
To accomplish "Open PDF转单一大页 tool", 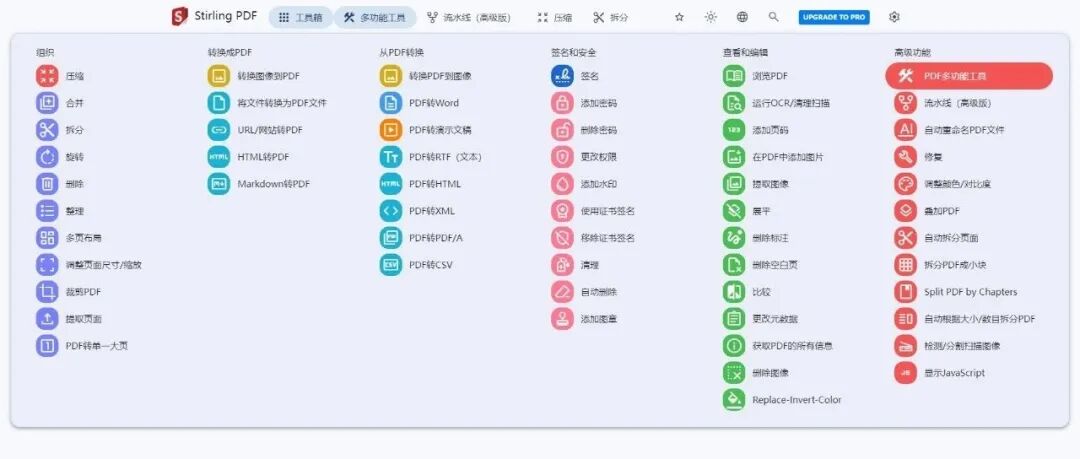I will (x=82, y=345).
